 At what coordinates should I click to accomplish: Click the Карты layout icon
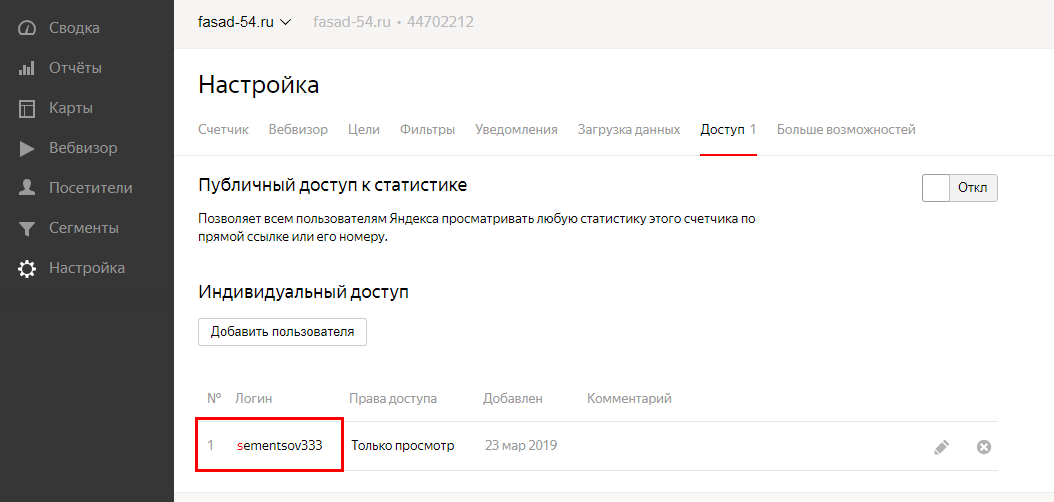pyautogui.click(x=26, y=108)
